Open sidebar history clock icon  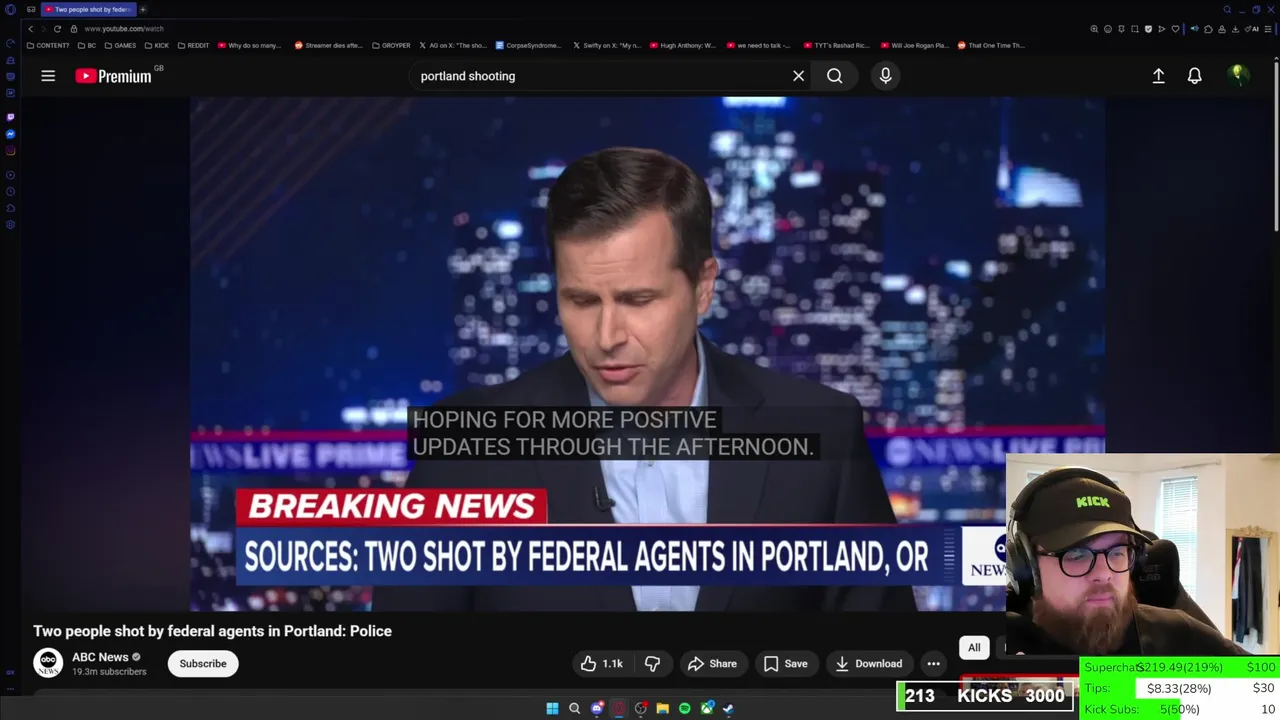(10, 191)
